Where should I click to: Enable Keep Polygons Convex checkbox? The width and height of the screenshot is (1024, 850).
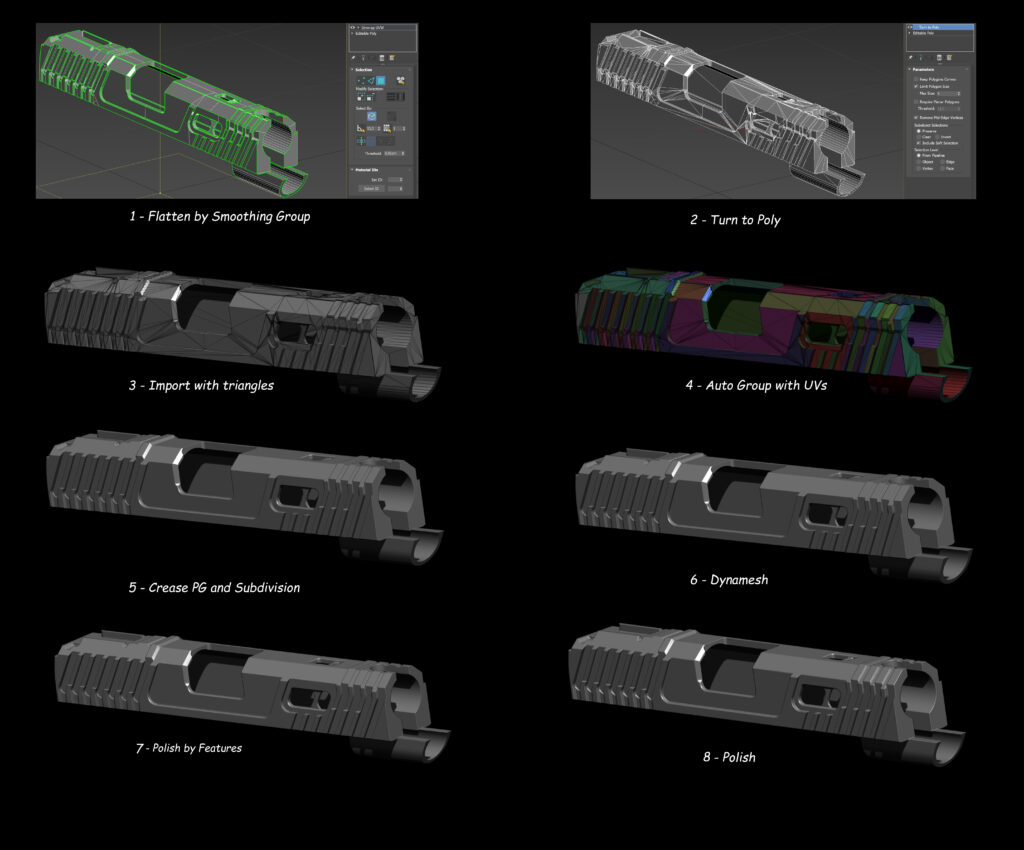coord(916,80)
